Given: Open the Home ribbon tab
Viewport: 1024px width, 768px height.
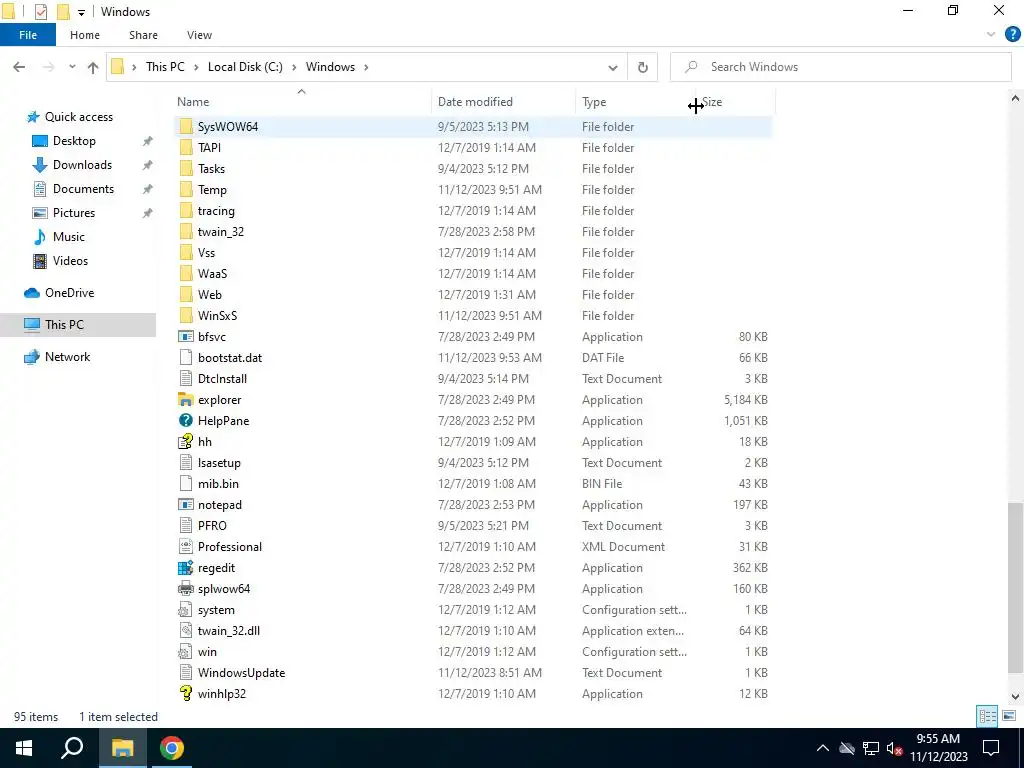Looking at the screenshot, I should (85, 35).
